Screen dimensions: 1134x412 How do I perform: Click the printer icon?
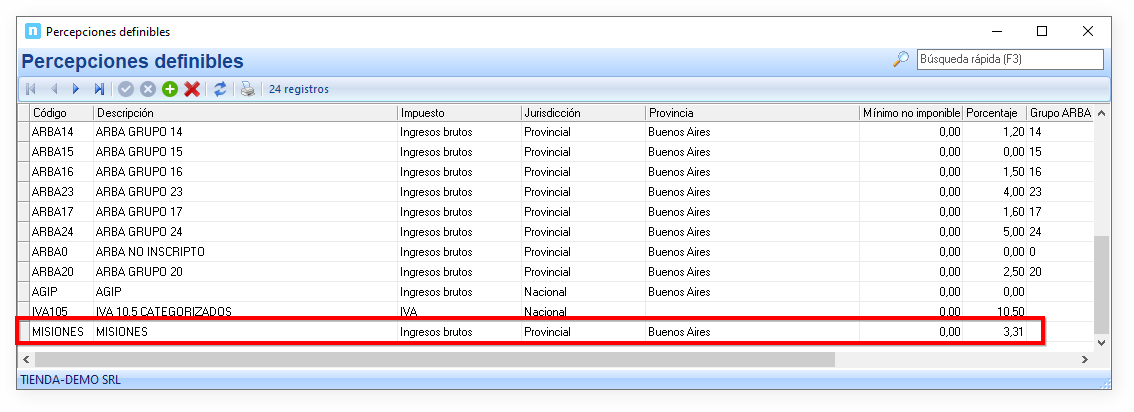point(247,89)
